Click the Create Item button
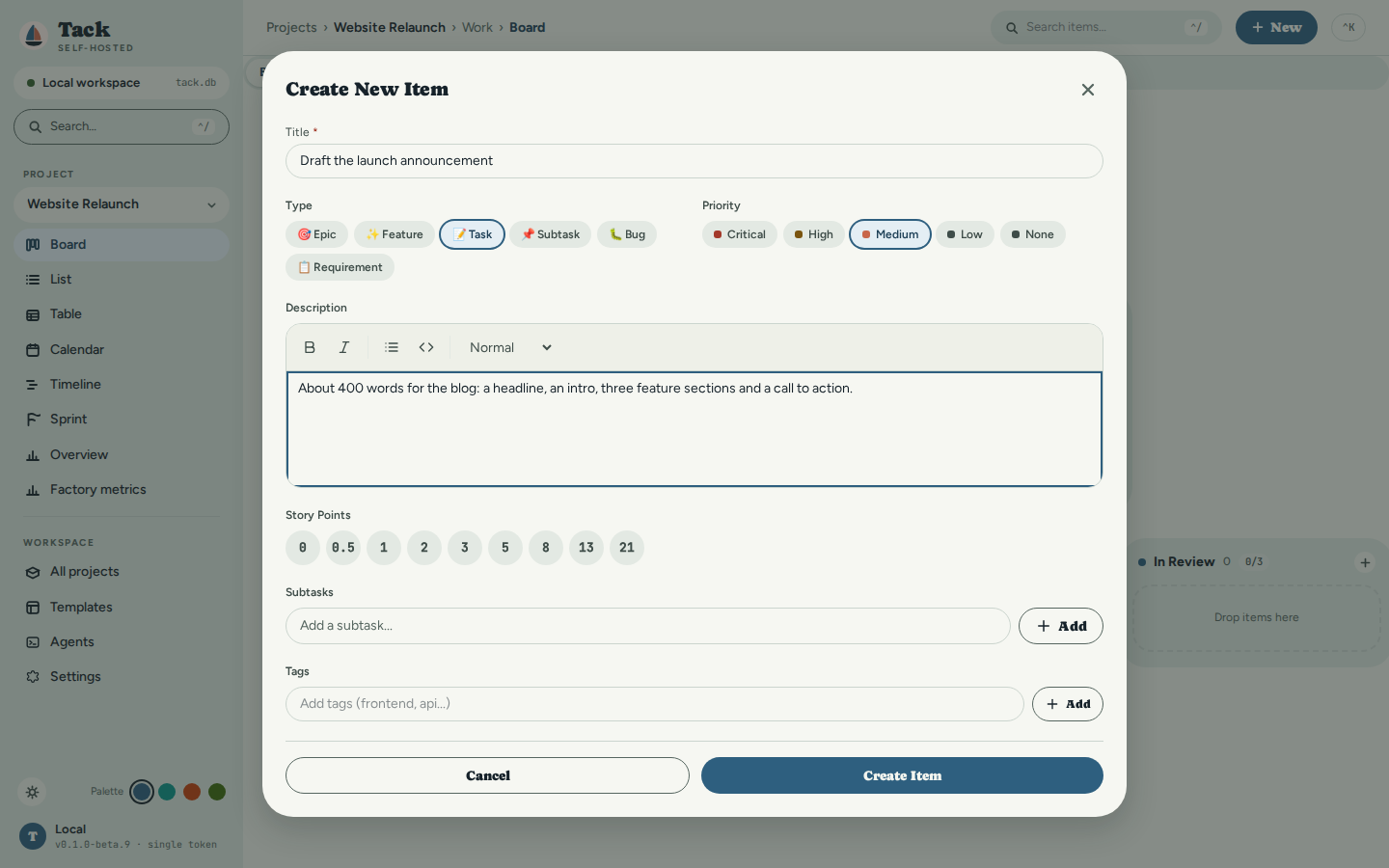The image size is (1389, 868). tap(902, 775)
